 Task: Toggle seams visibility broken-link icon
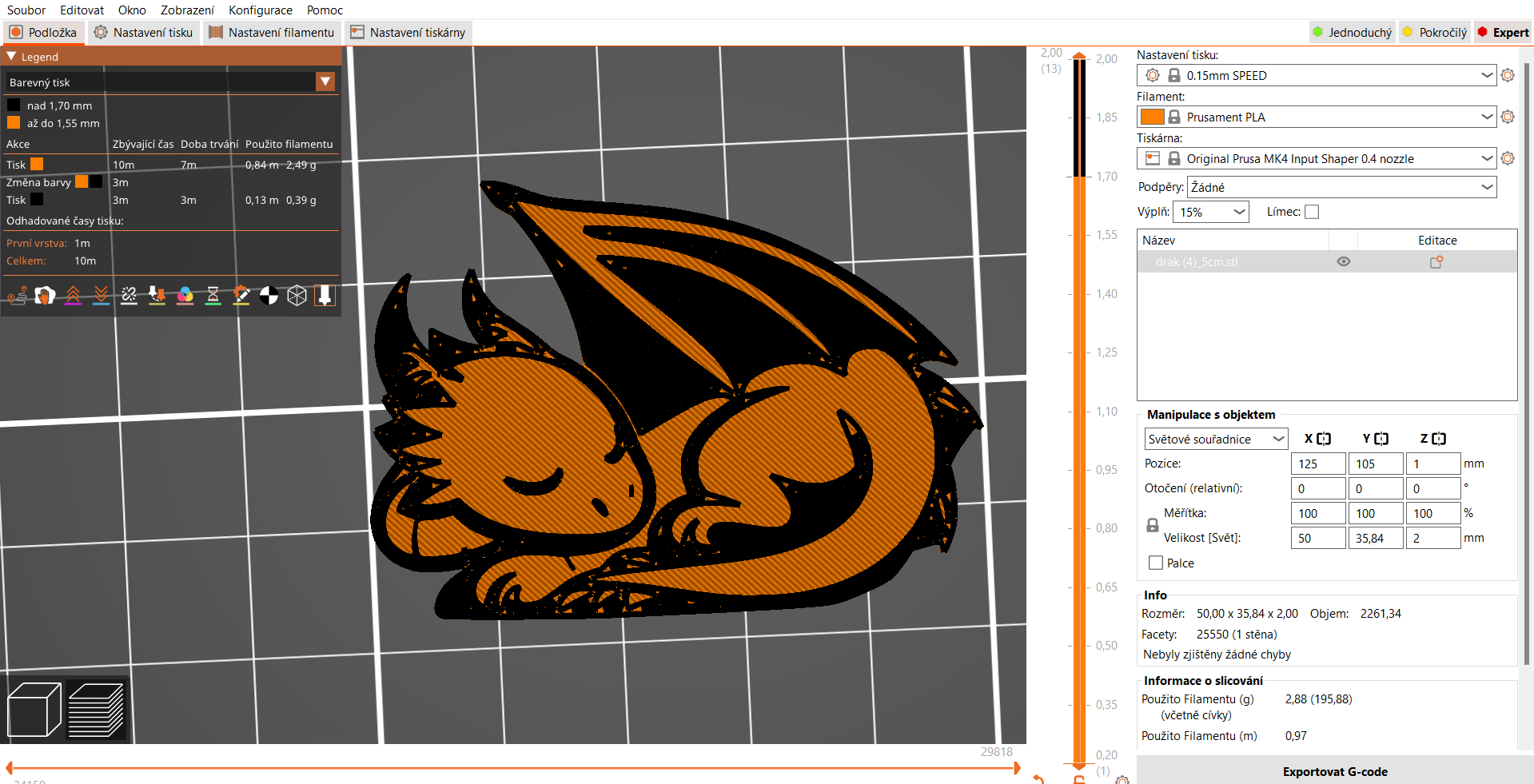tap(129, 296)
